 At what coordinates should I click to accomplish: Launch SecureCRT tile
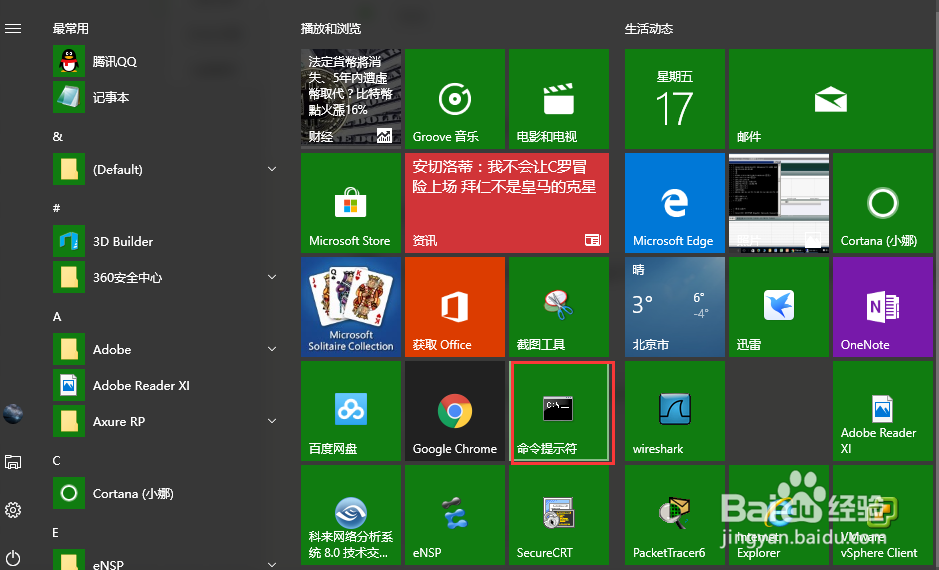coord(559,515)
